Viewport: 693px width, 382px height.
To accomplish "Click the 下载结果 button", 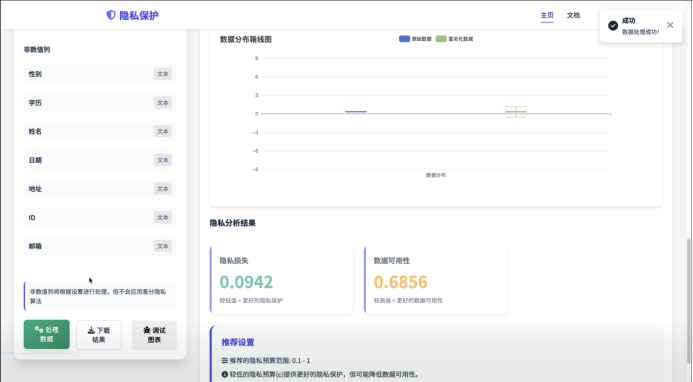I will 99,335.
